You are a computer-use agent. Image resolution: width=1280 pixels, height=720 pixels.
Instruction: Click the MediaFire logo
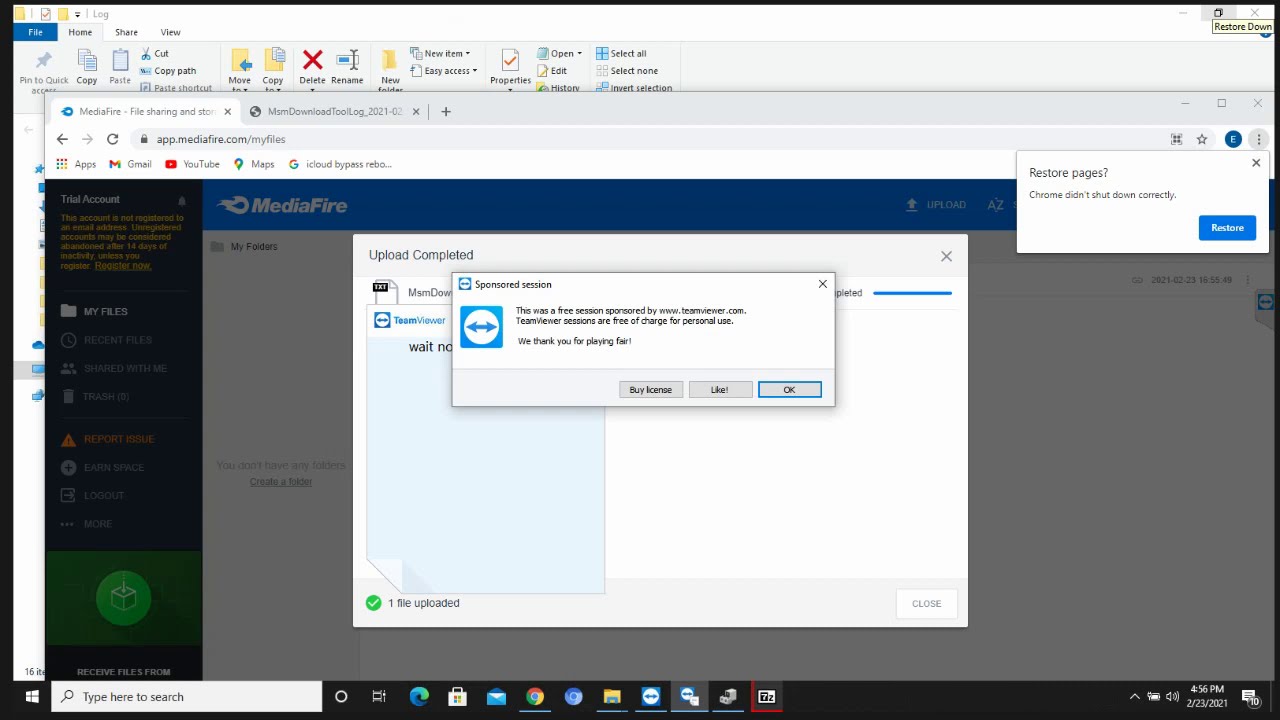[283, 205]
